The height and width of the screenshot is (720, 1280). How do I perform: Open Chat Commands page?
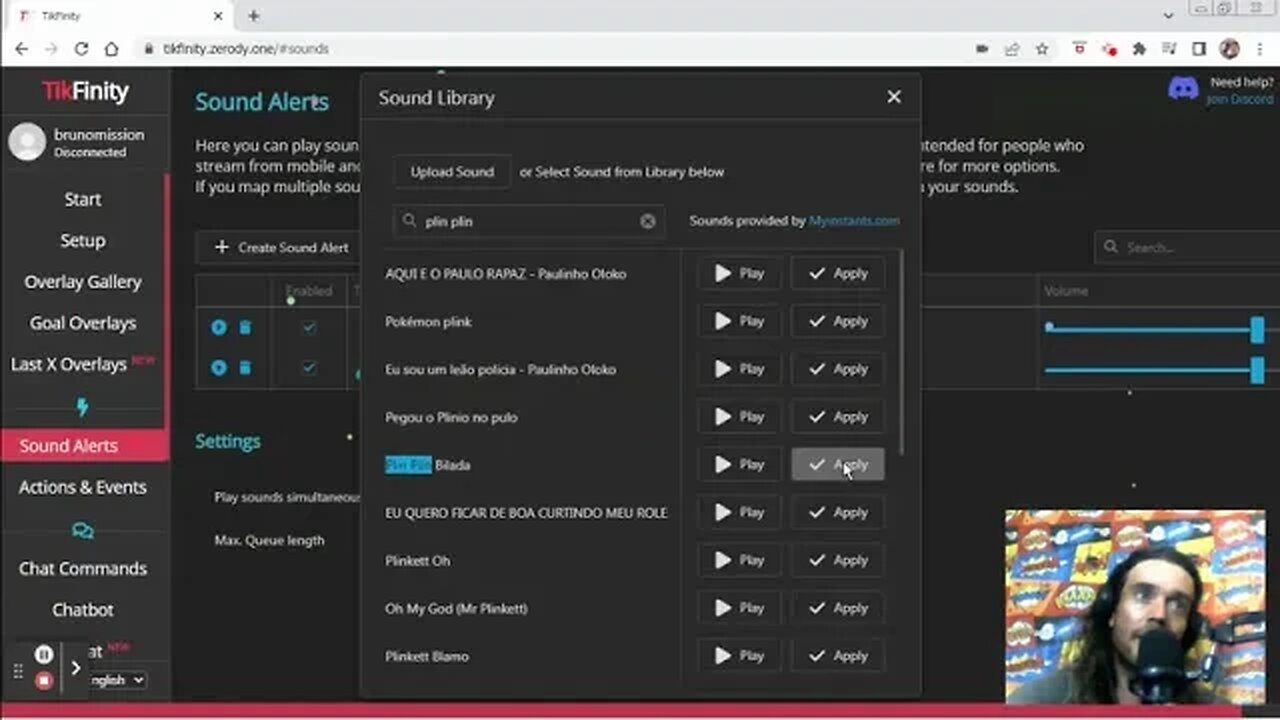pos(83,568)
